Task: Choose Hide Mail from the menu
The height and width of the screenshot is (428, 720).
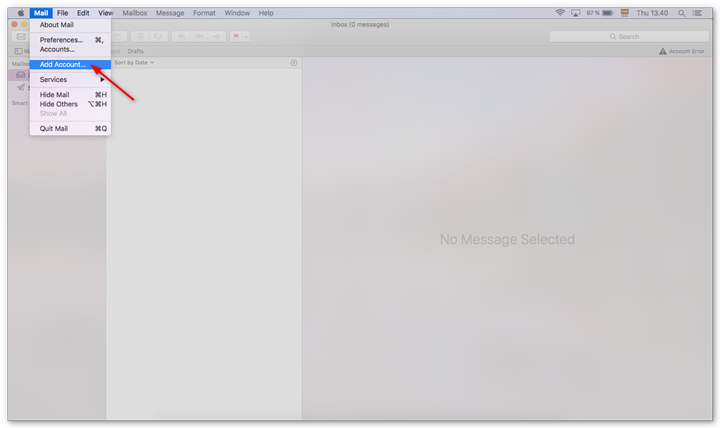Action: [55, 95]
